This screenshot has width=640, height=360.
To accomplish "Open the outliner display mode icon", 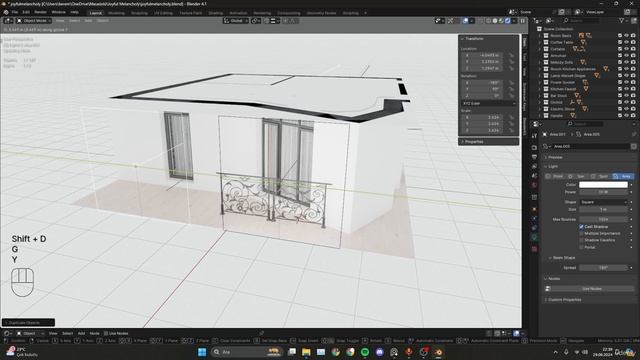I will 549,20.
